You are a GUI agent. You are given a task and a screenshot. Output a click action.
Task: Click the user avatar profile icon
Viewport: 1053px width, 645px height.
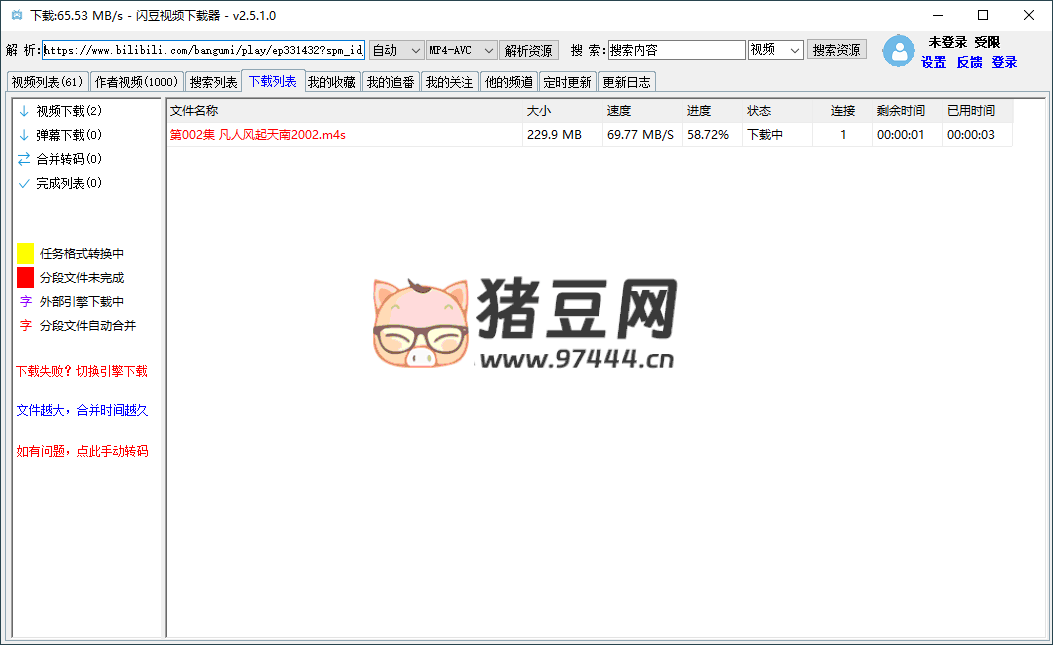point(898,51)
